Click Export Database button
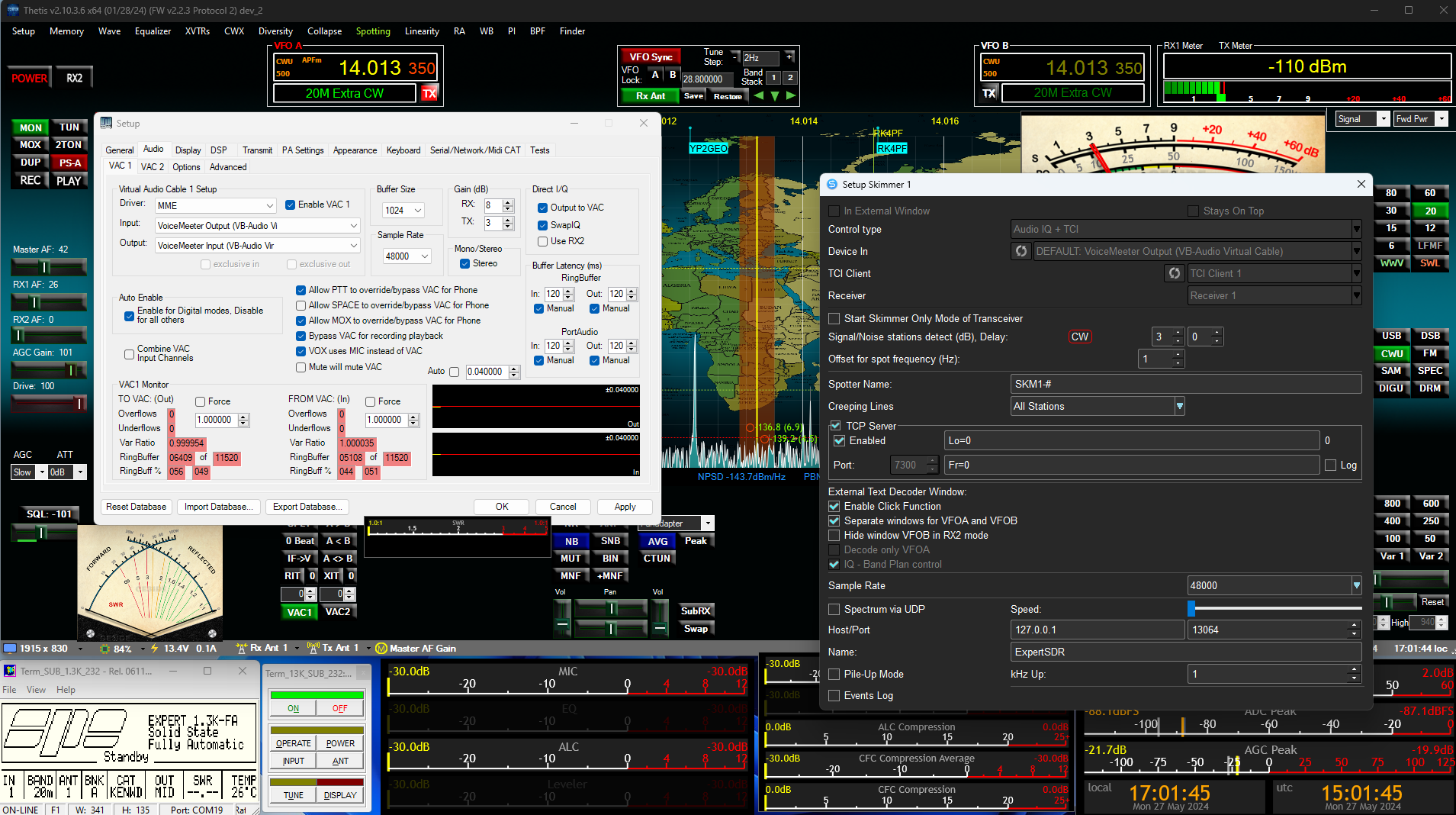1456x815 pixels. tap(307, 507)
